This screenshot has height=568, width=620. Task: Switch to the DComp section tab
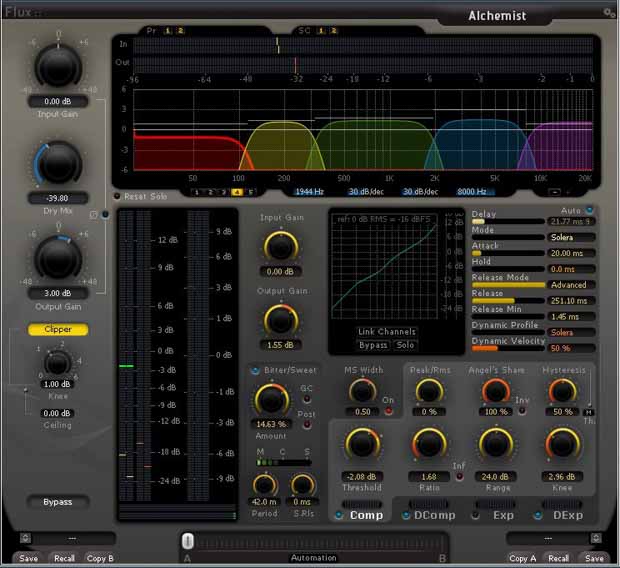(x=427, y=515)
